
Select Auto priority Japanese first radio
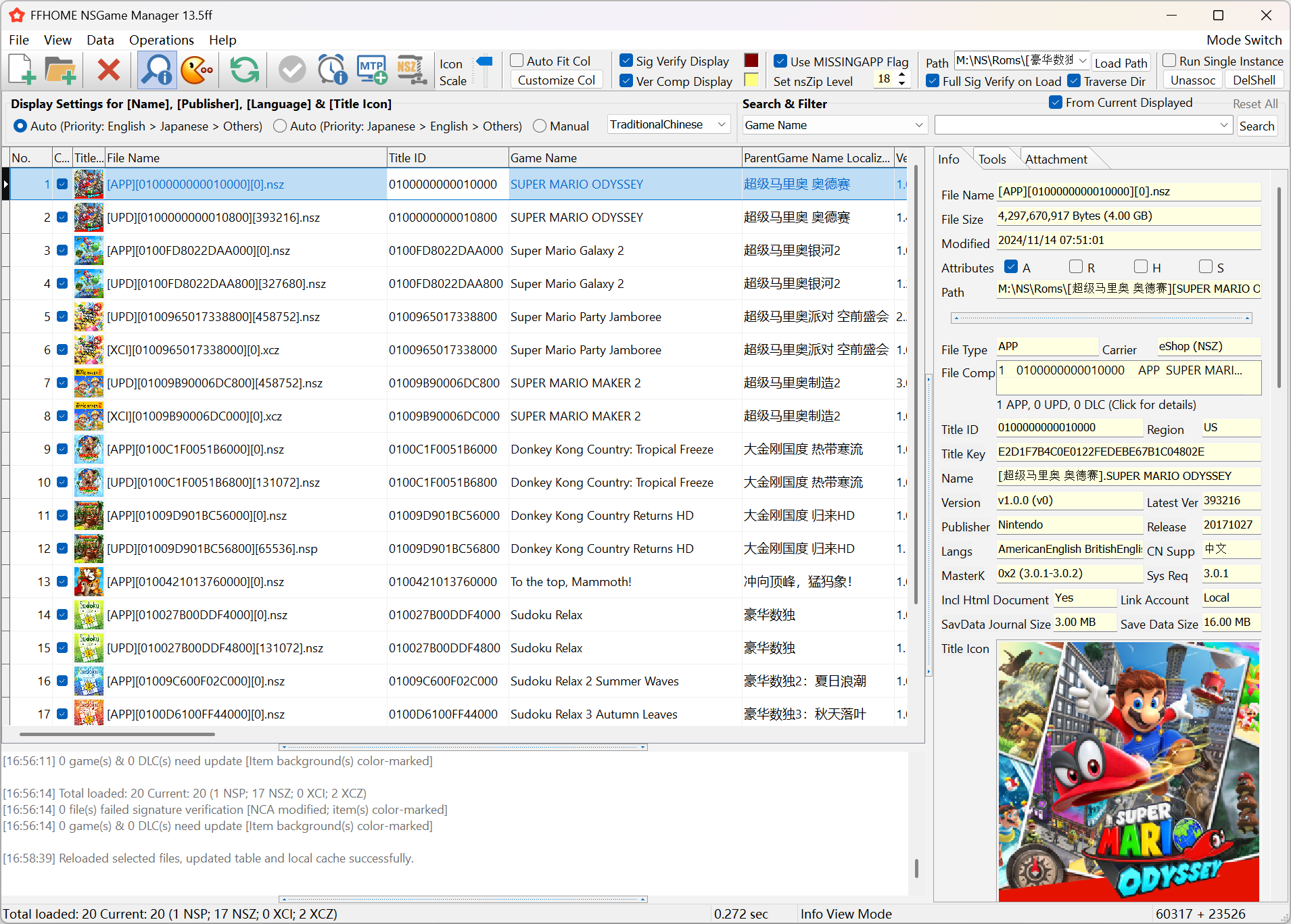[x=280, y=126]
